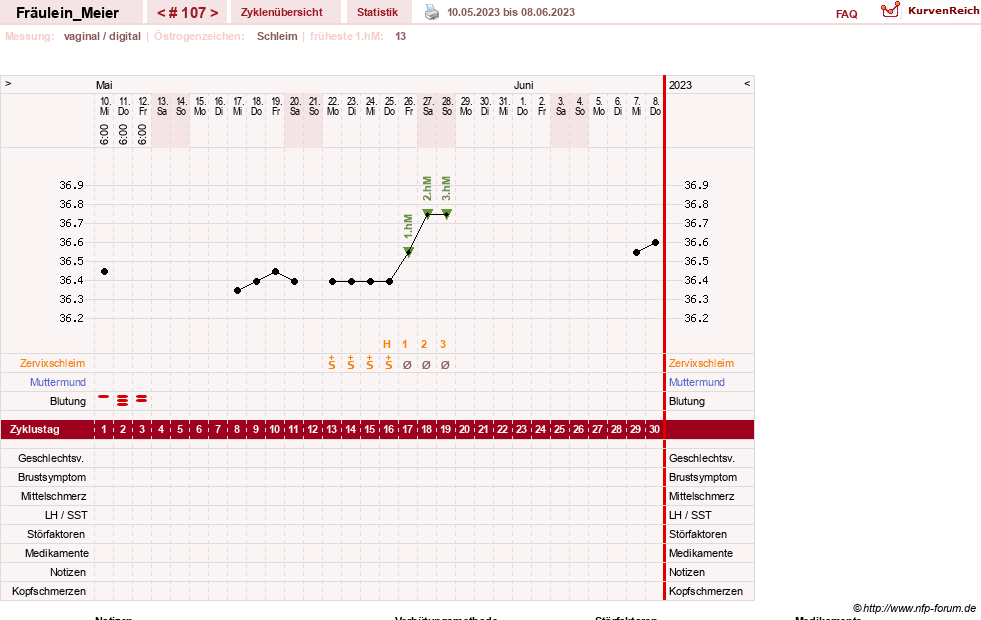This screenshot has width=981, height=620.
Task: Click the 2023 year label
Action: (x=681, y=85)
